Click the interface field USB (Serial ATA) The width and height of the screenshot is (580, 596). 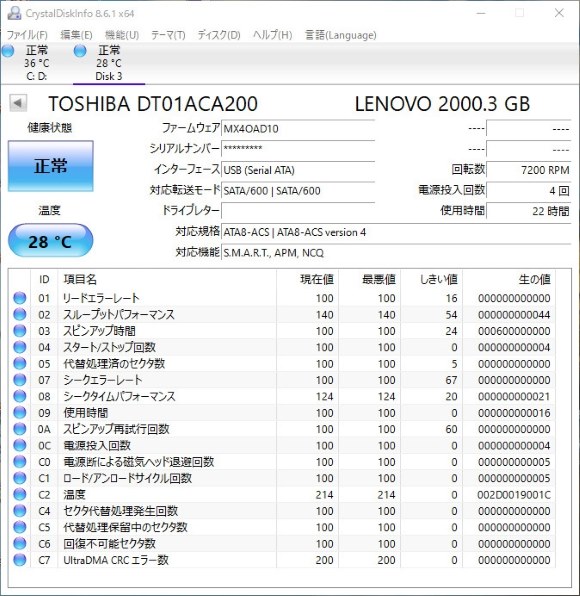(298, 170)
